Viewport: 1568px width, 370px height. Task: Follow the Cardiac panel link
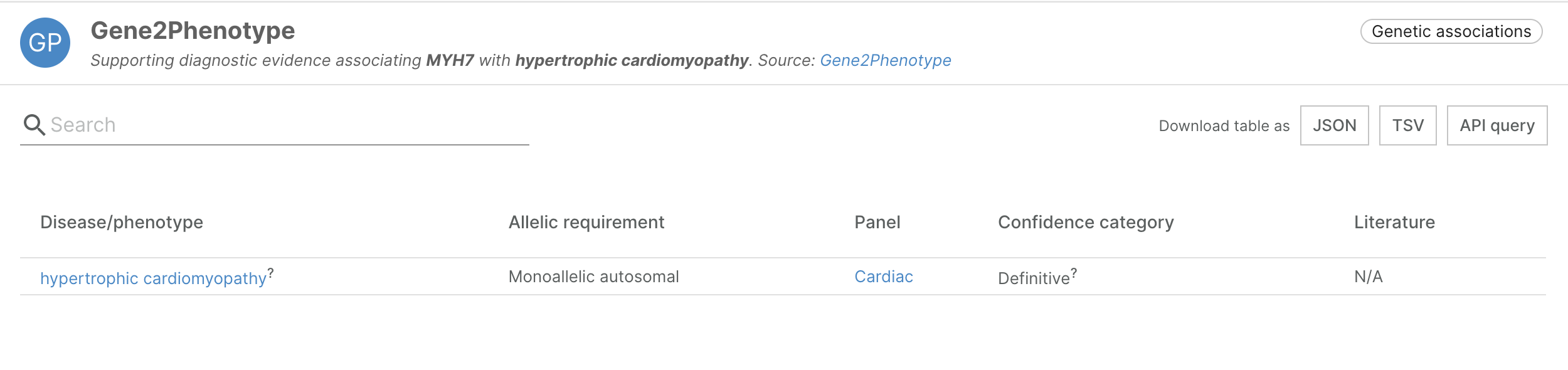click(883, 277)
